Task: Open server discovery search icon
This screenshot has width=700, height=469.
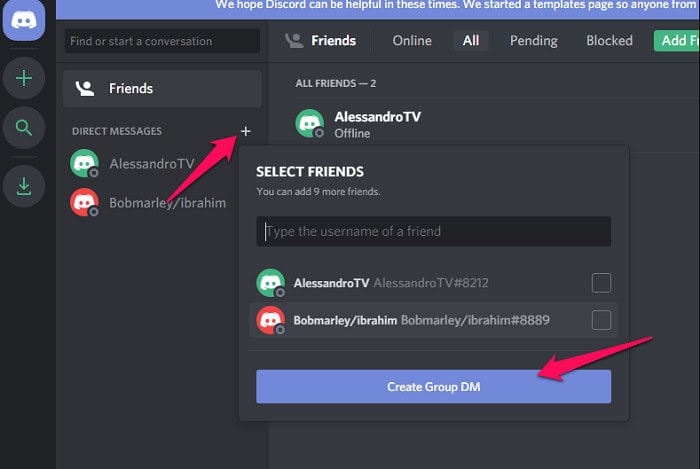Action: coord(24,128)
